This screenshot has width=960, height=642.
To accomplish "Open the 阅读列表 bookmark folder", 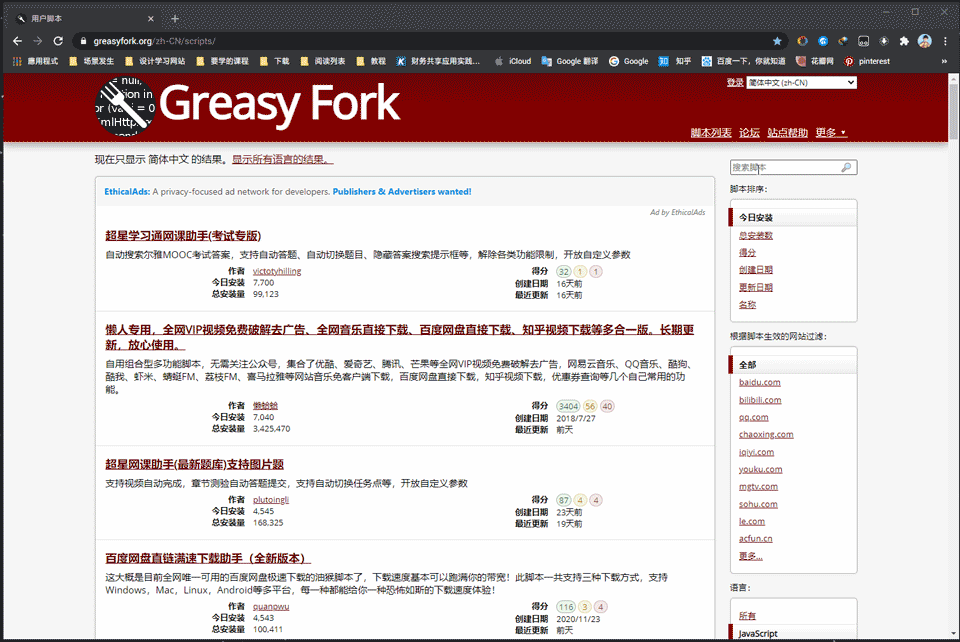I will [323, 61].
